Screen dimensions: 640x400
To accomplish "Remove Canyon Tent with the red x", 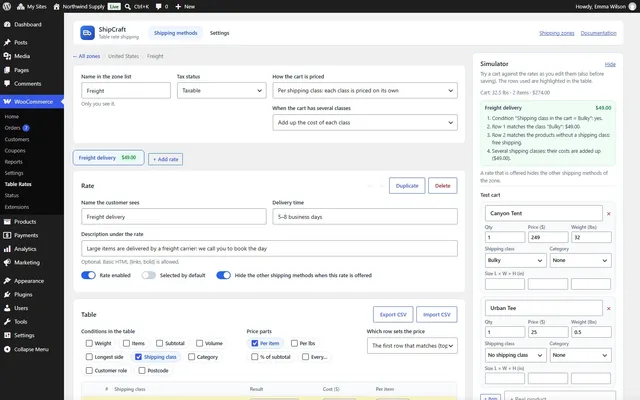I will [x=609, y=213].
